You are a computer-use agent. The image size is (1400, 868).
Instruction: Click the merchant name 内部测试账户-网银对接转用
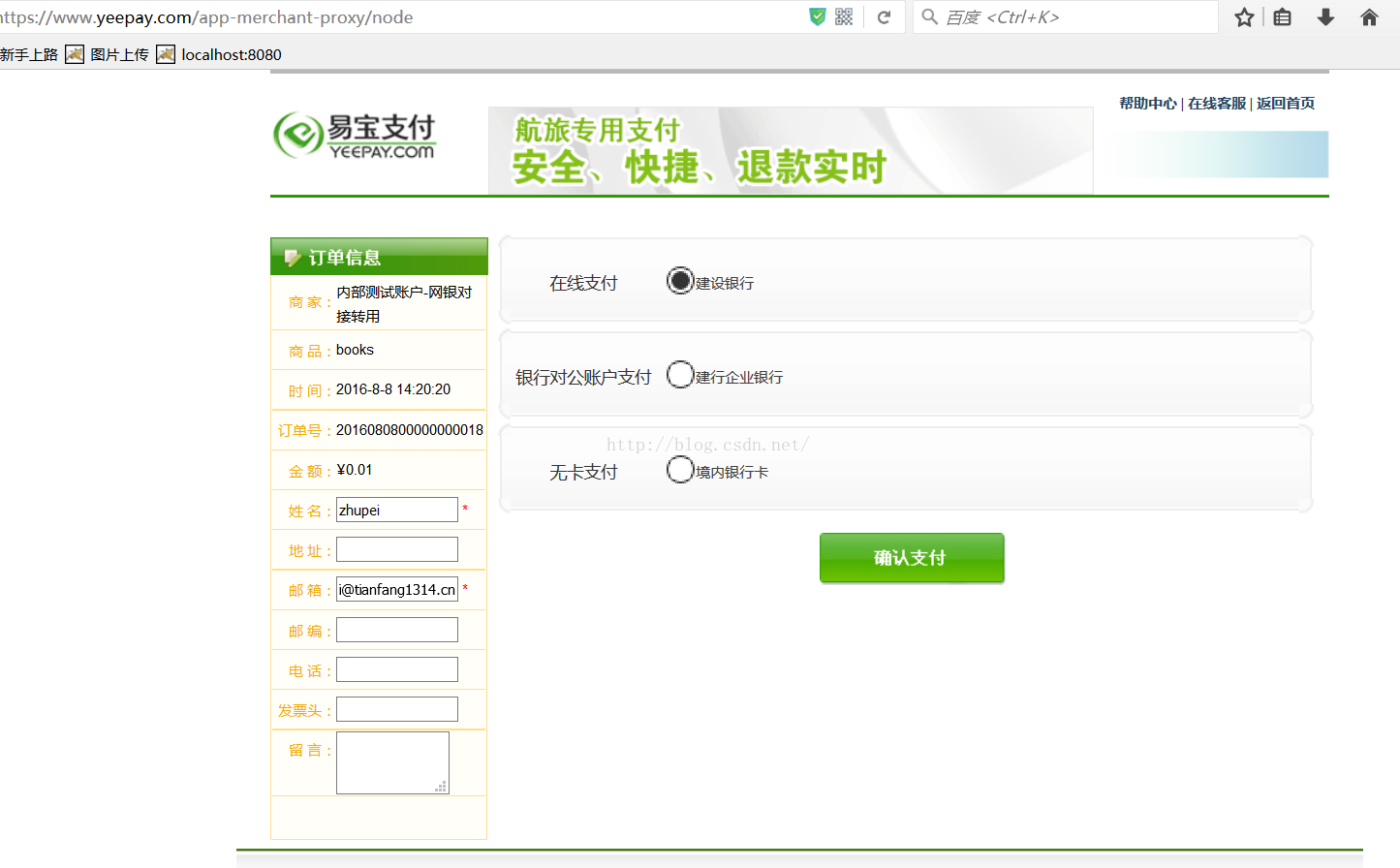[x=404, y=304]
